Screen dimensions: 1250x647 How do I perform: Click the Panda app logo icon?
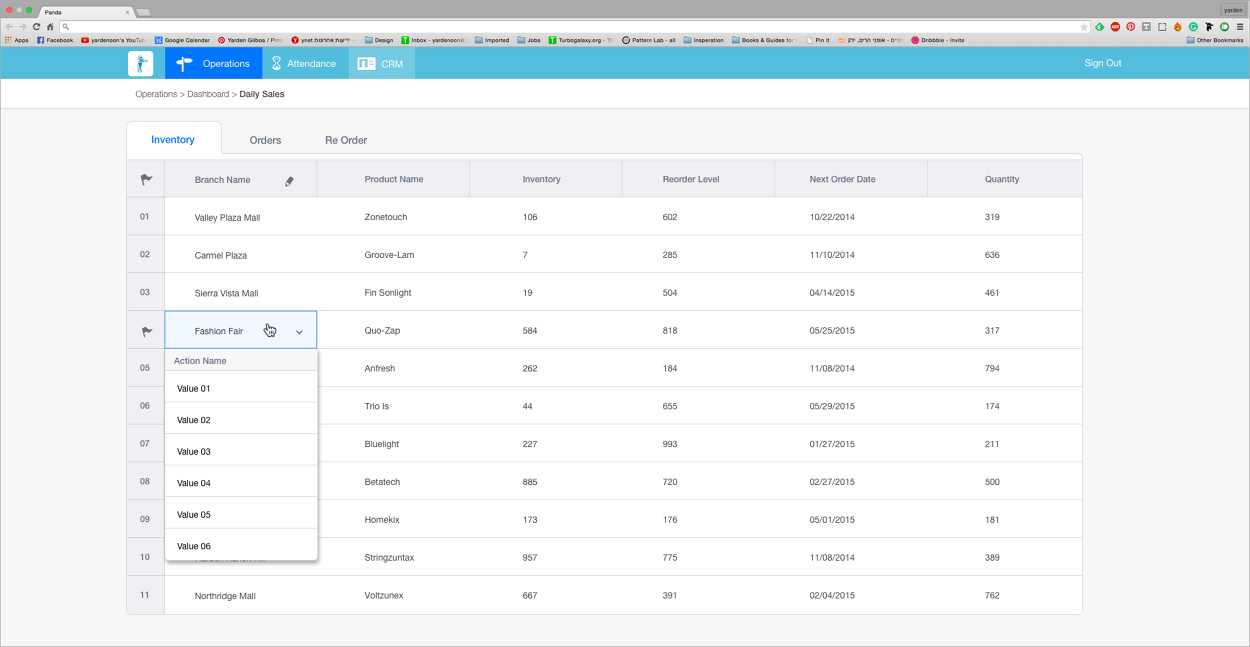point(140,63)
